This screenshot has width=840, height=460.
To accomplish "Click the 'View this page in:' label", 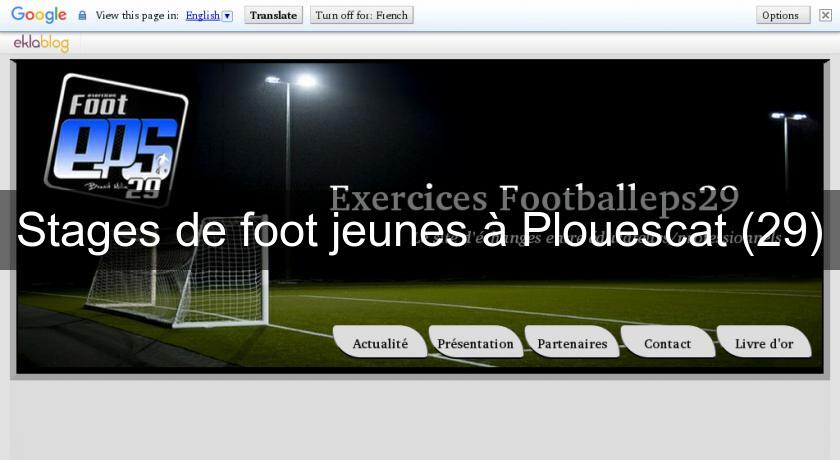I will pyautogui.click(x=137, y=16).
